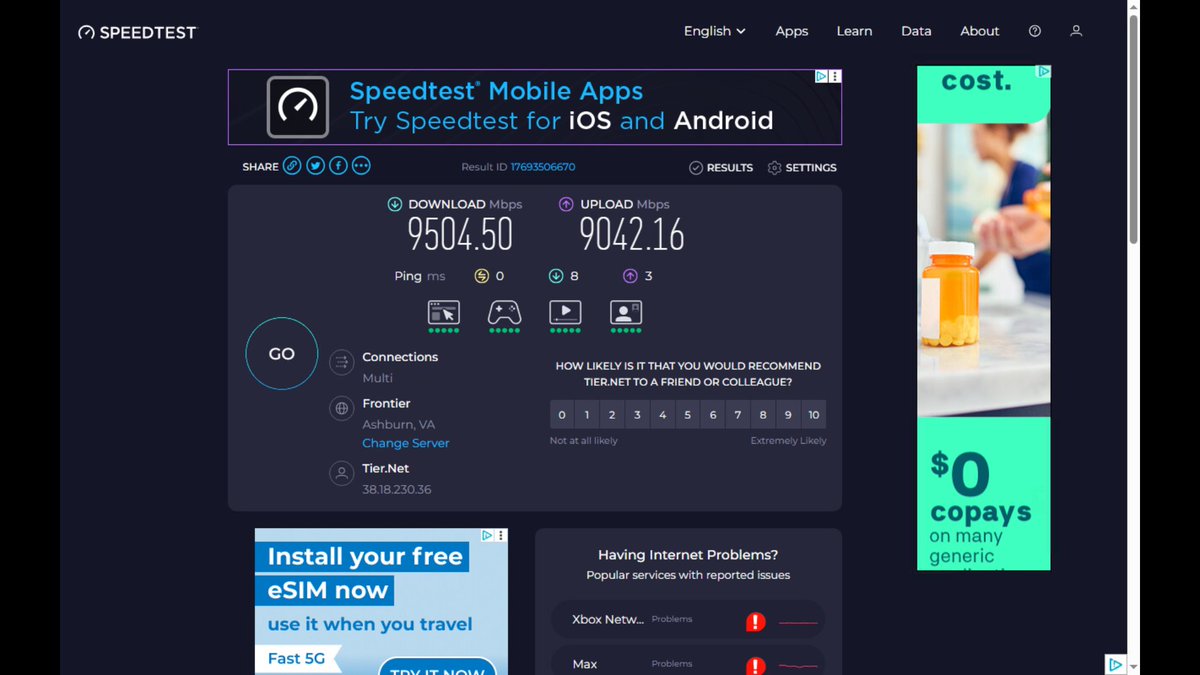1200x675 pixels.
Task: Select rating 3 for recommendation
Action: [637, 414]
